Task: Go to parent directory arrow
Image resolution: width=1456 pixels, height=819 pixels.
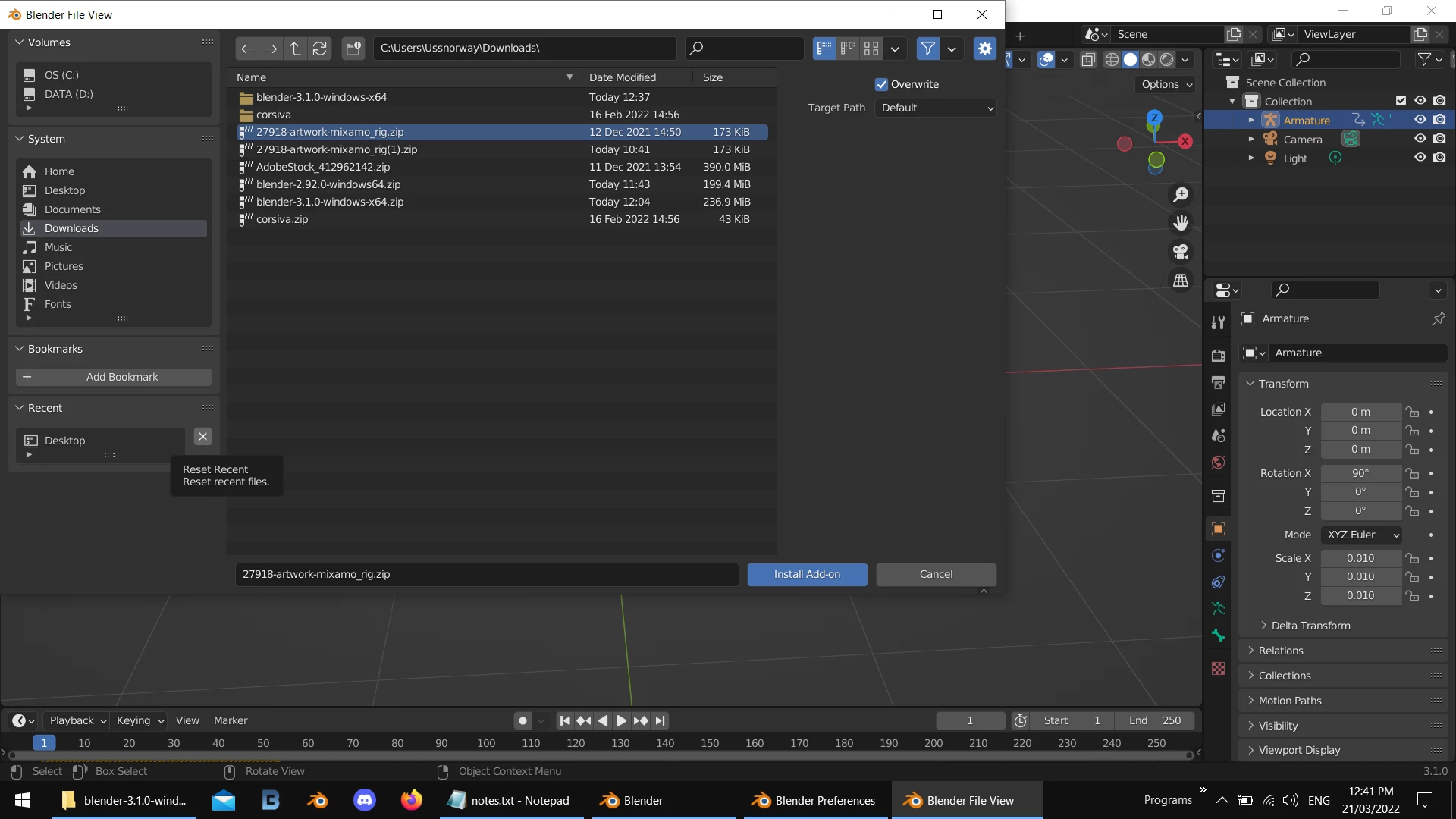Action: coord(295,49)
